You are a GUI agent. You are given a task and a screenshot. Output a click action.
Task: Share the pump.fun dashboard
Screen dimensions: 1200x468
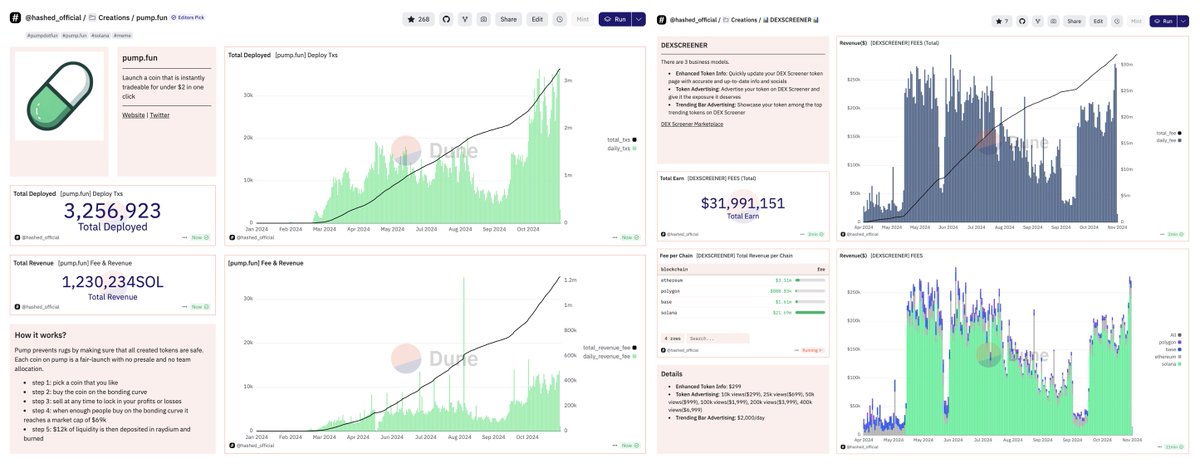pyautogui.click(x=509, y=19)
